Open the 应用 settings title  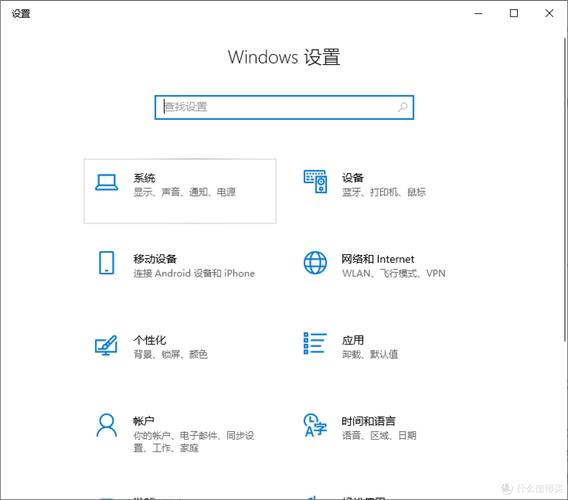353,340
